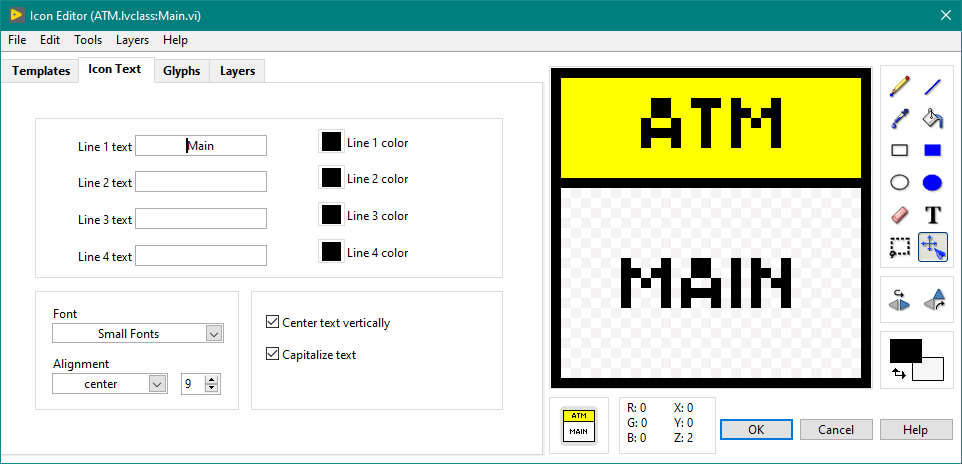Select the Line drawing tool
The image size is (962, 464).
click(932, 87)
